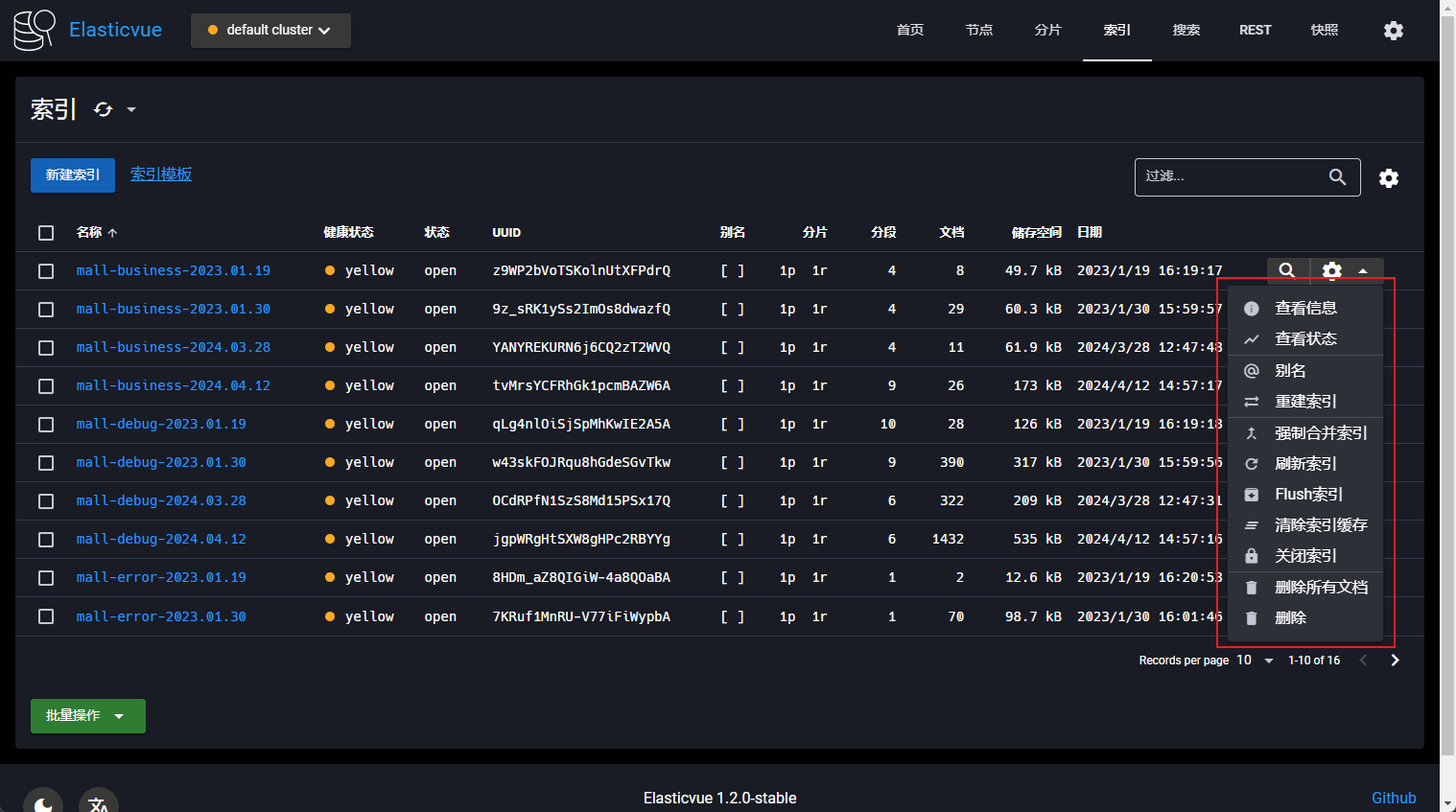Click the Elasticvue logo icon
This screenshot has height=812, width=1456.
(35, 30)
